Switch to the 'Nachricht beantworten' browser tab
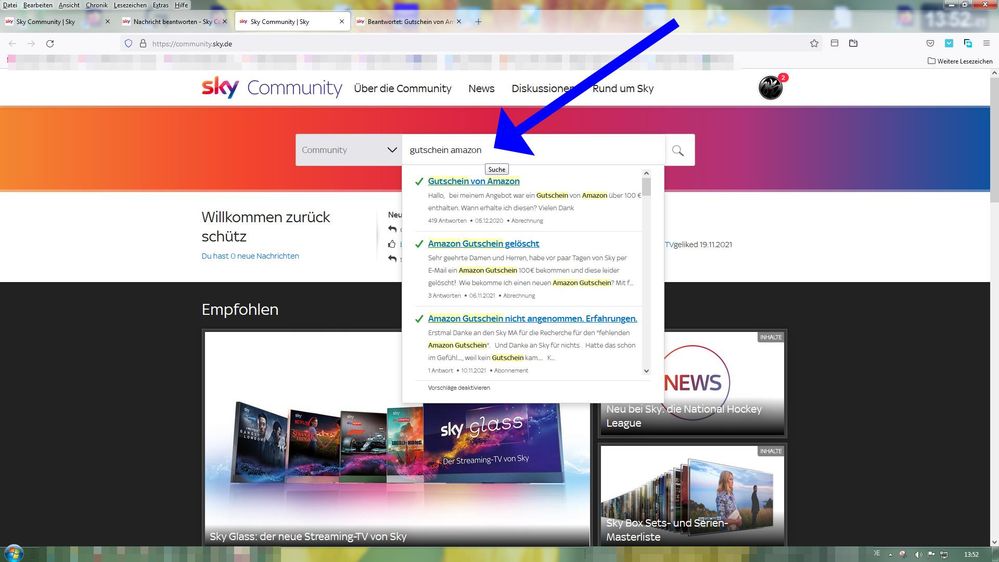 click(x=172, y=21)
